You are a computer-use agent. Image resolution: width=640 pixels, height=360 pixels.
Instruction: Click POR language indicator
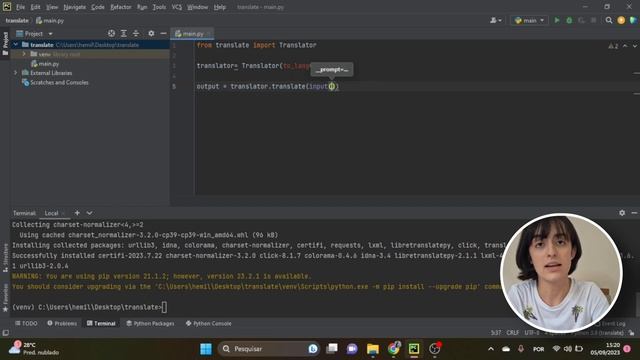pyautogui.click(x=538, y=349)
